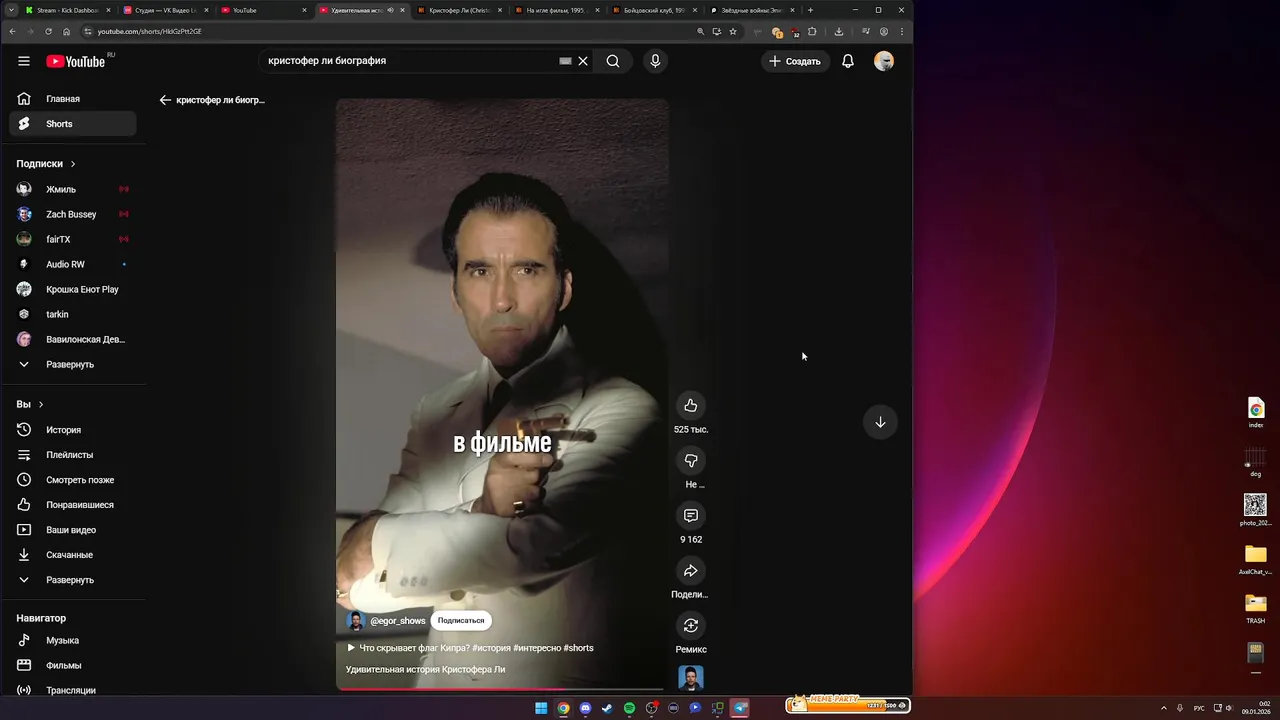Screen dimensions: 1280x720
Task: Open notifications bell
Action: click(x=848, y=61)
